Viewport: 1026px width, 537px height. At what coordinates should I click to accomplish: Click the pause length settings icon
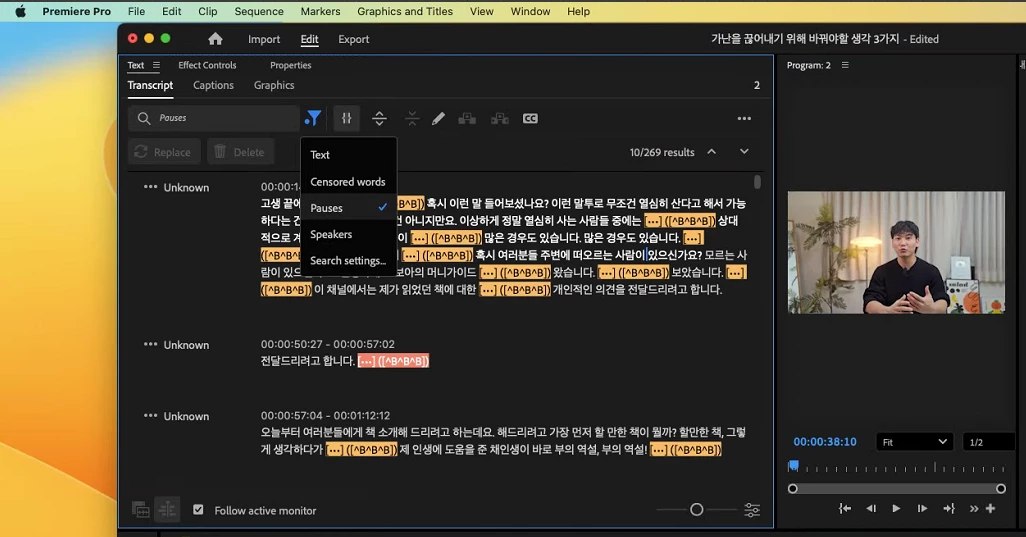(347, 118)
